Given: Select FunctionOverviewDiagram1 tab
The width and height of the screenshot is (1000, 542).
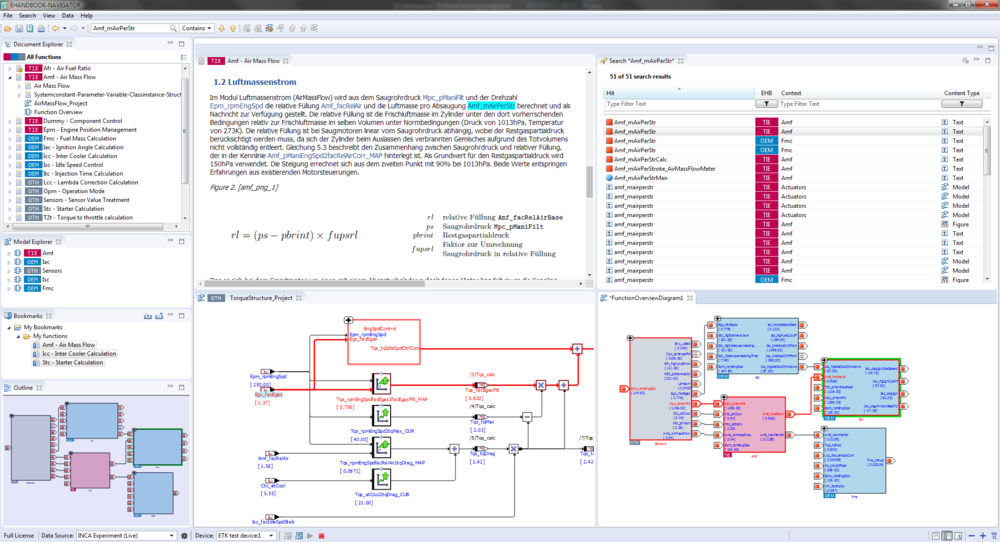Looking at the screenshot, I should click(x=647, y=298).
